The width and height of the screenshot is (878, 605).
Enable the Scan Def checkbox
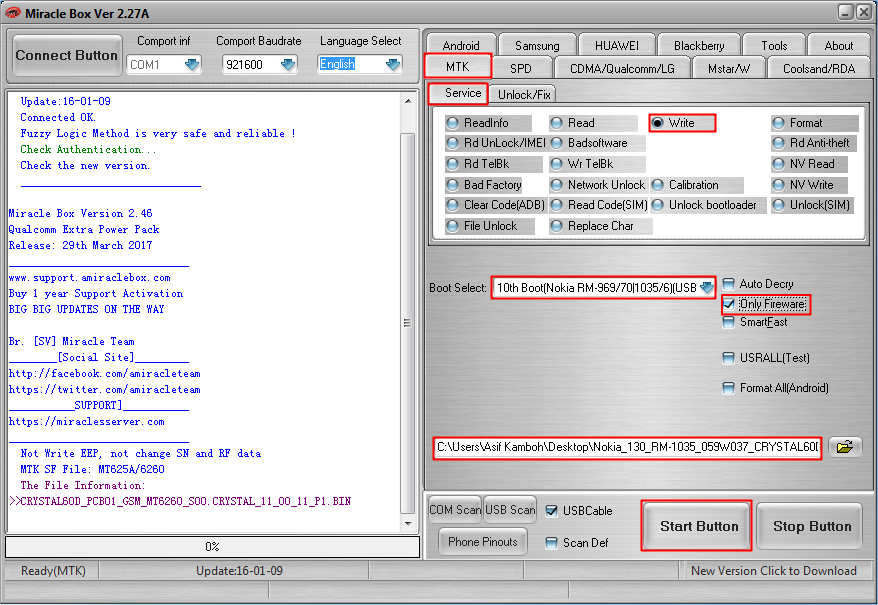pyautogui.click(x=552, y=543)
